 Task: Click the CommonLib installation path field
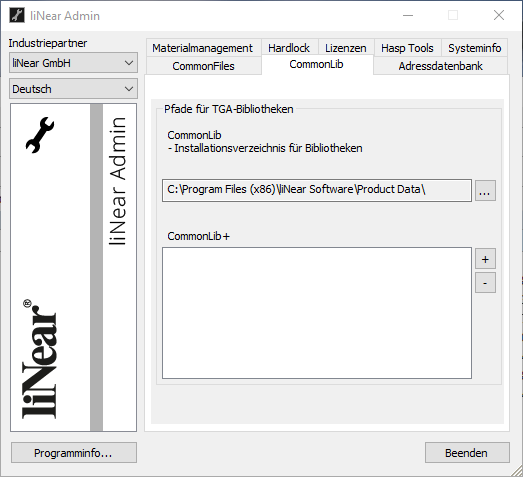pos(317,190)
